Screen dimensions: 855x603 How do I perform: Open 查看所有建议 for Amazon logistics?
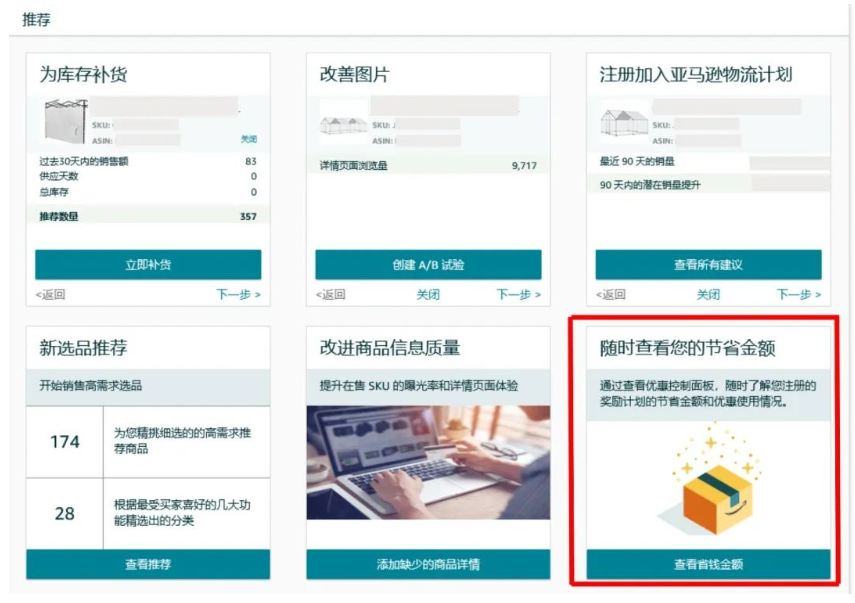pyautogui.click(x=708, y=264)
